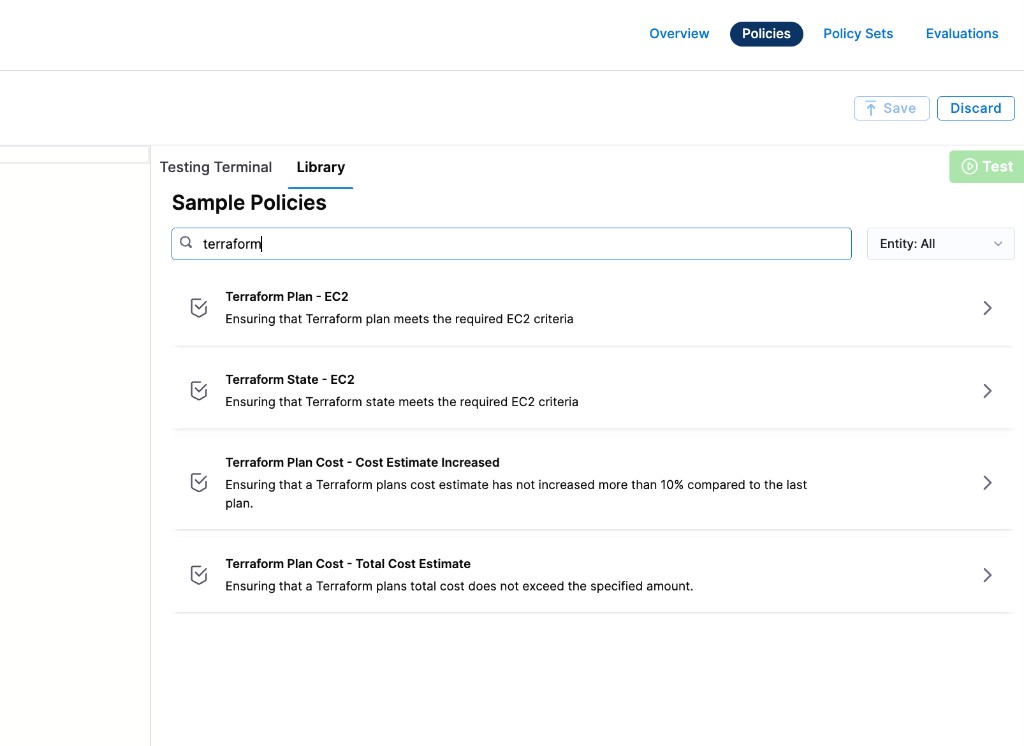Click the magnifying glass in the search field
The width and height of the screenshot is (1024, 746).
click(186, 242)
